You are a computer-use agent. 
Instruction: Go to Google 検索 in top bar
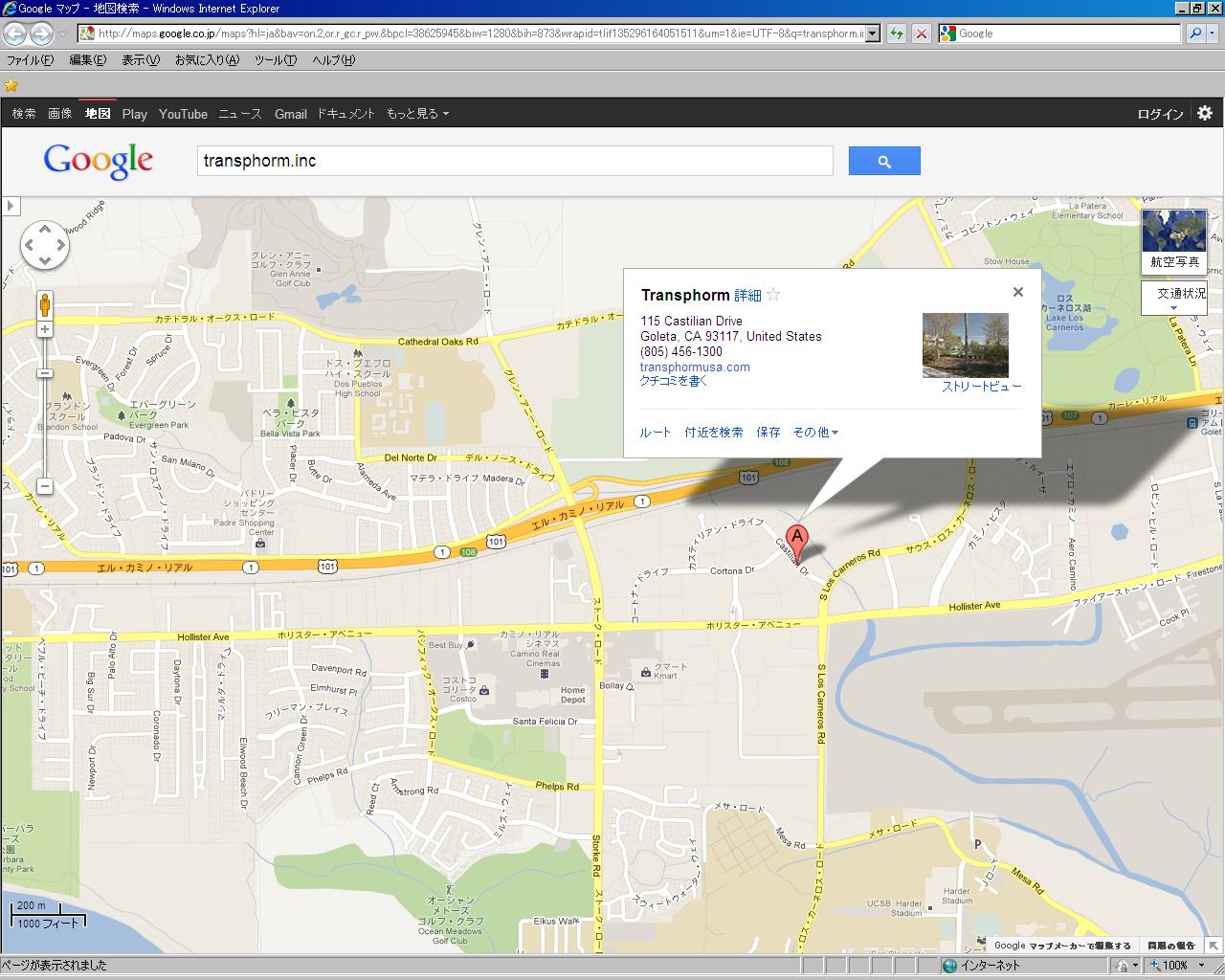(x=24, y=114)
